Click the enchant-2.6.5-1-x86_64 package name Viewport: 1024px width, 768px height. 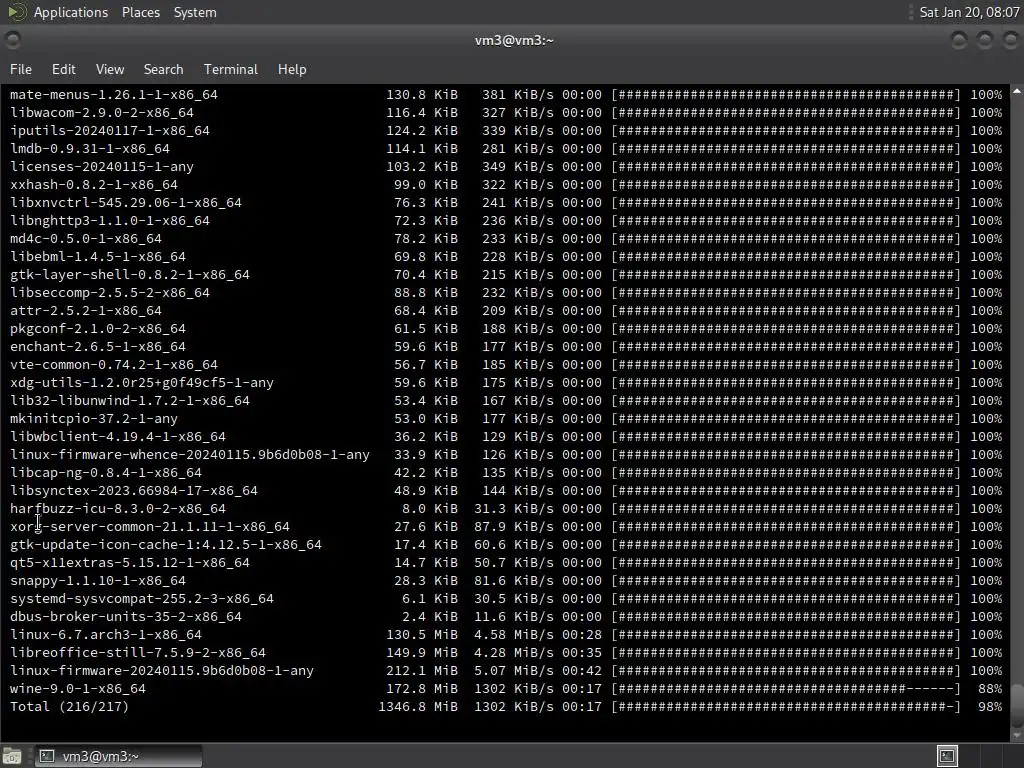tap(98, 347)
